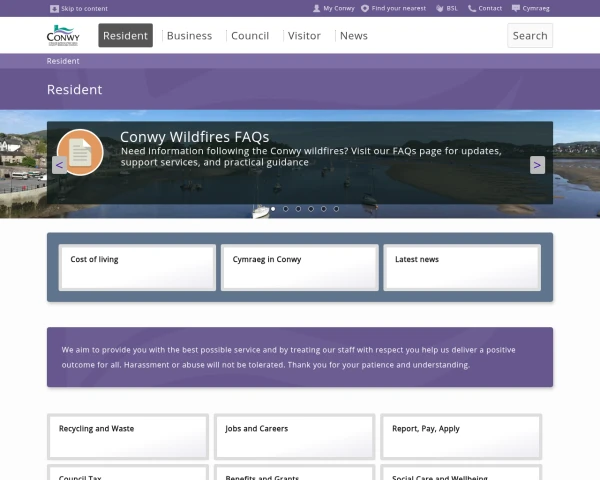Open the Business menu tab

point(189,36)
